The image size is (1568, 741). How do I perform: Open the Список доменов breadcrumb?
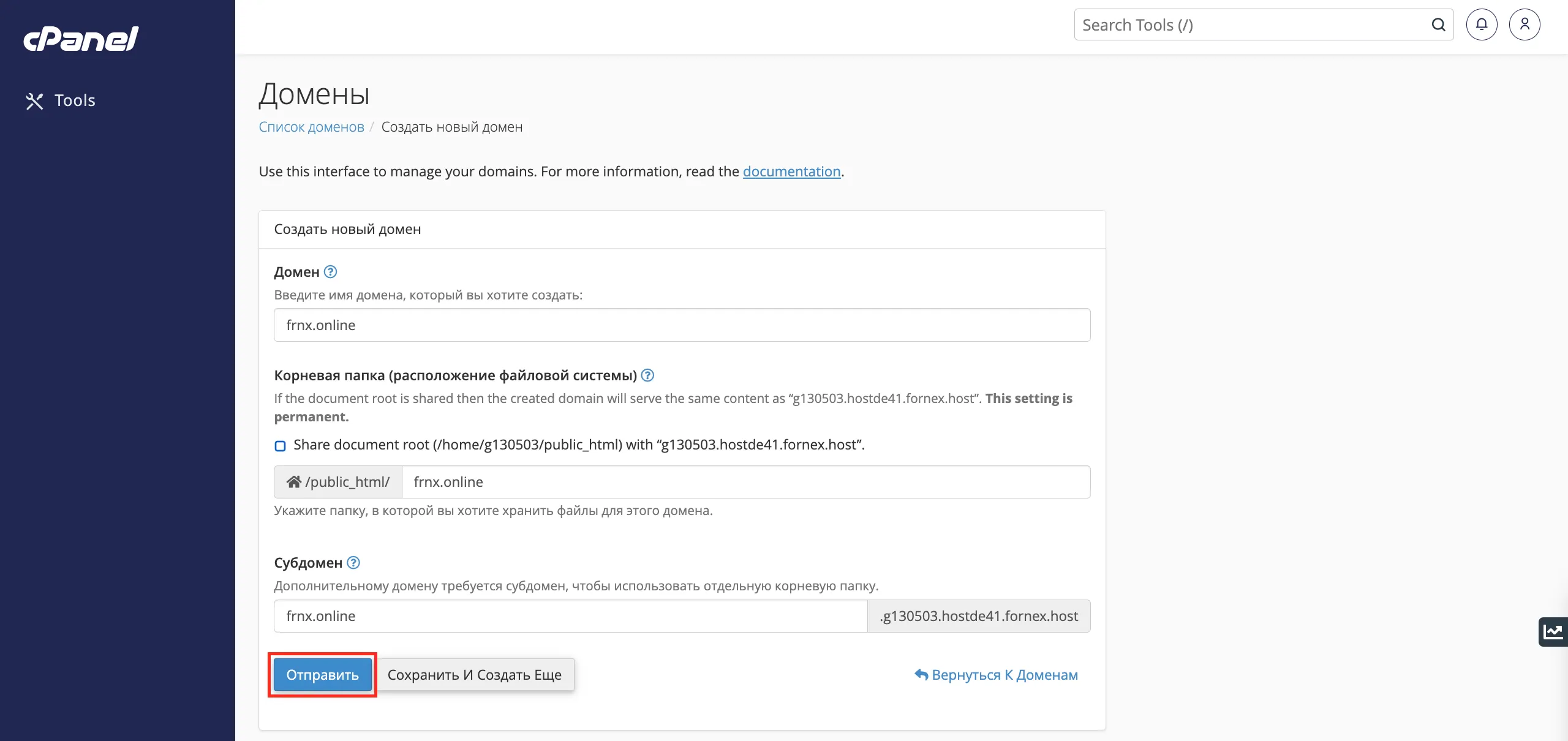click(x=311, y=127)
